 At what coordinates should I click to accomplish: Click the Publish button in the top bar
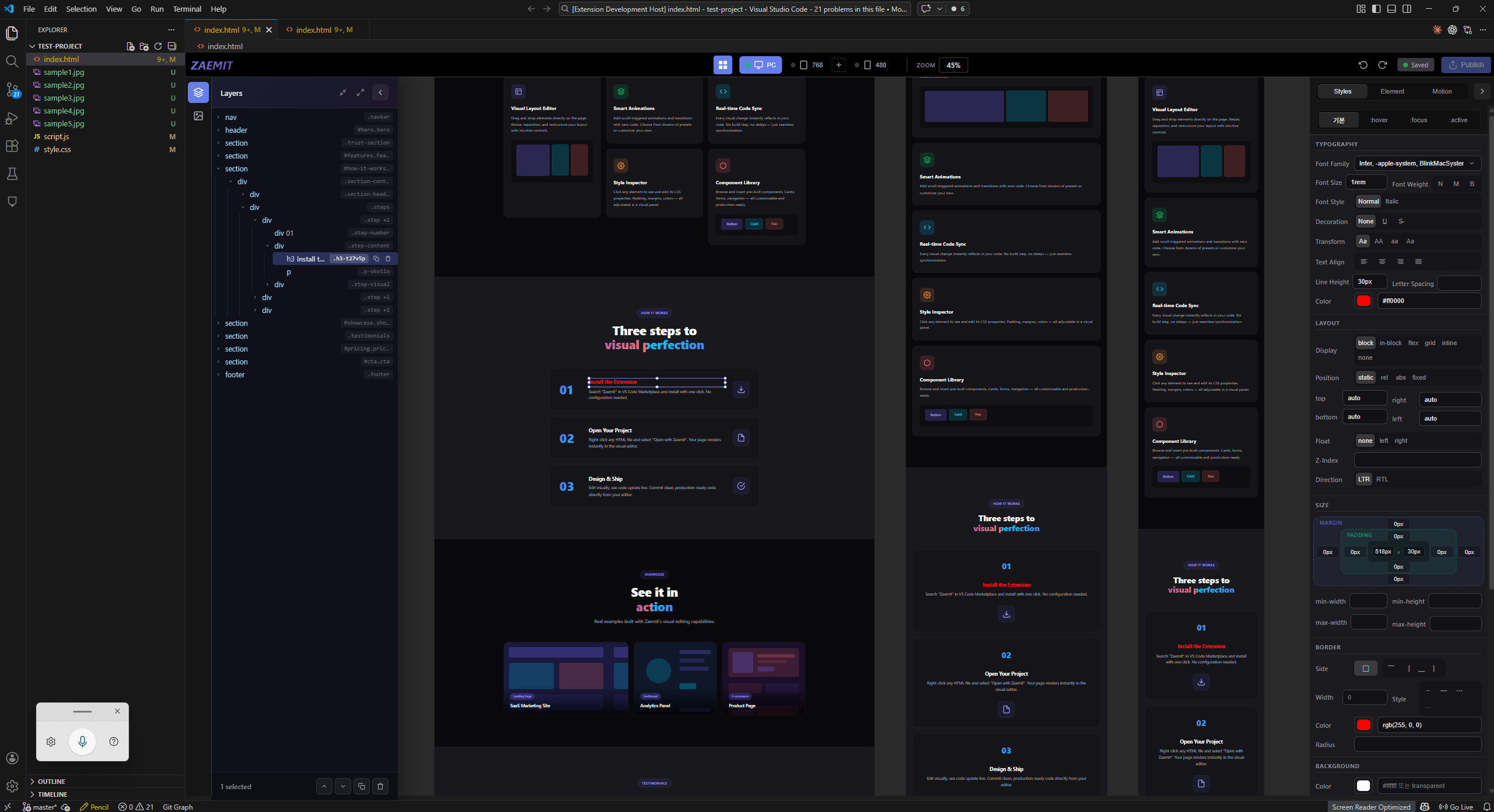(x=1465, y=65)
